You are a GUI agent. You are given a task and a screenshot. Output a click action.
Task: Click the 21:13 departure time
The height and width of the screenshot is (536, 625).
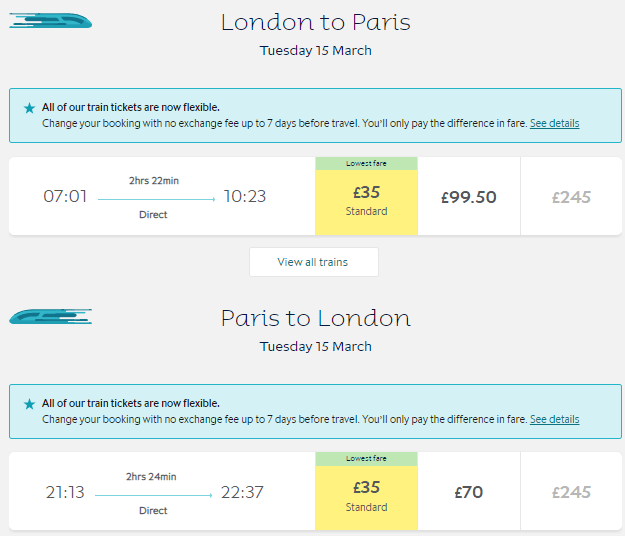tap(65, 492)
